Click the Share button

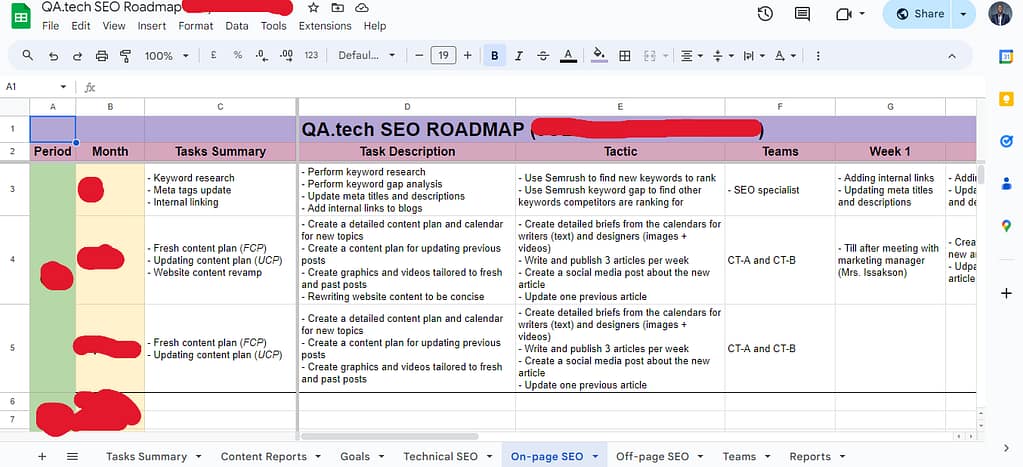[x=919, y=14]
